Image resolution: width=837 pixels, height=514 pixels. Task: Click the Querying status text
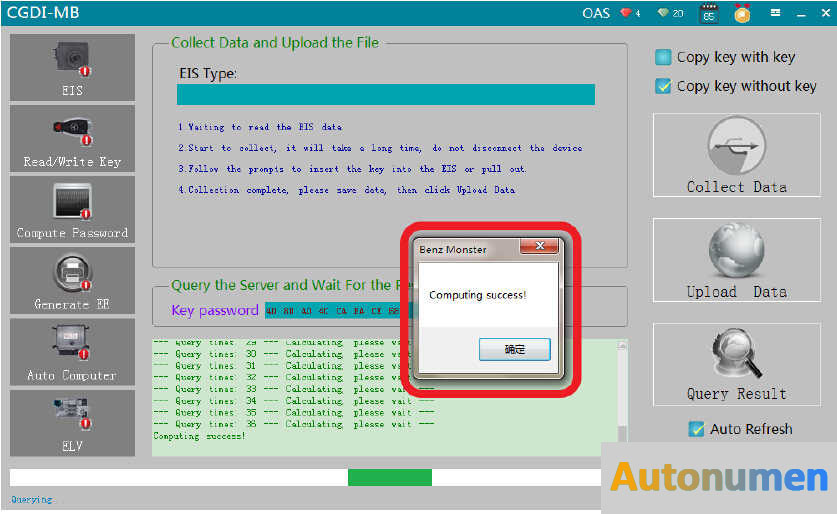coord(31,500)
